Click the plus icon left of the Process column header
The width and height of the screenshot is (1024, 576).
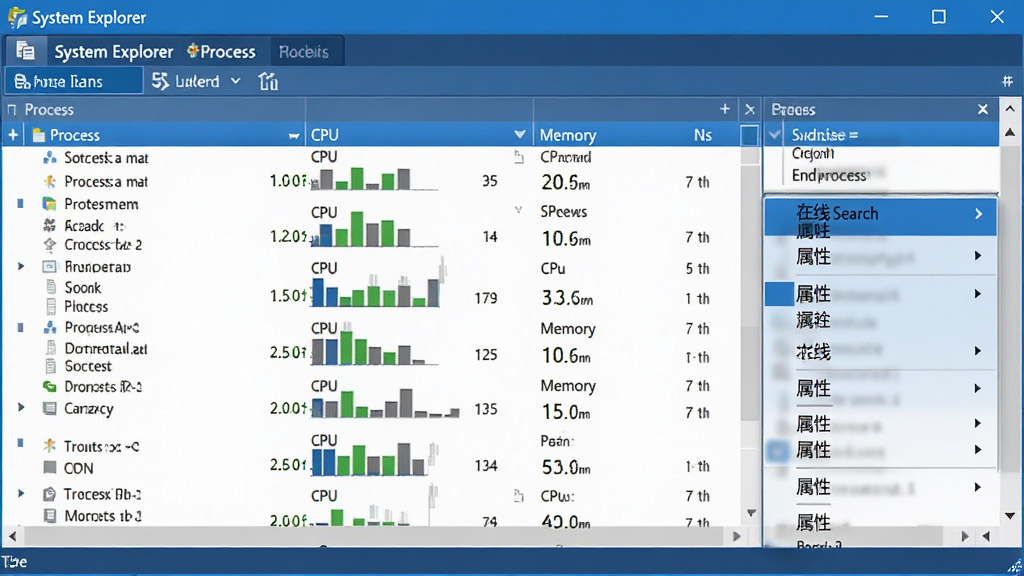13,135
